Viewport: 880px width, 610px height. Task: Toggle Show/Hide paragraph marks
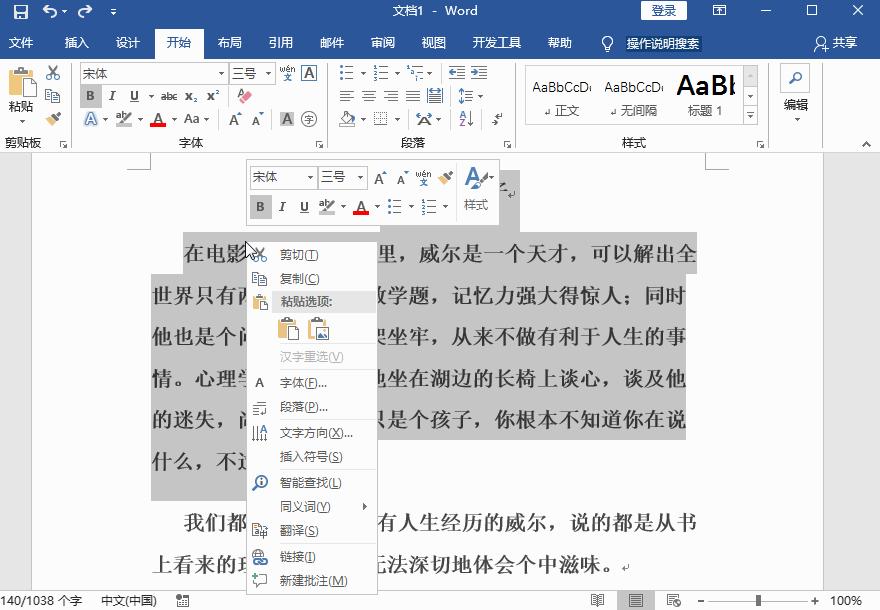coord(497,119)
